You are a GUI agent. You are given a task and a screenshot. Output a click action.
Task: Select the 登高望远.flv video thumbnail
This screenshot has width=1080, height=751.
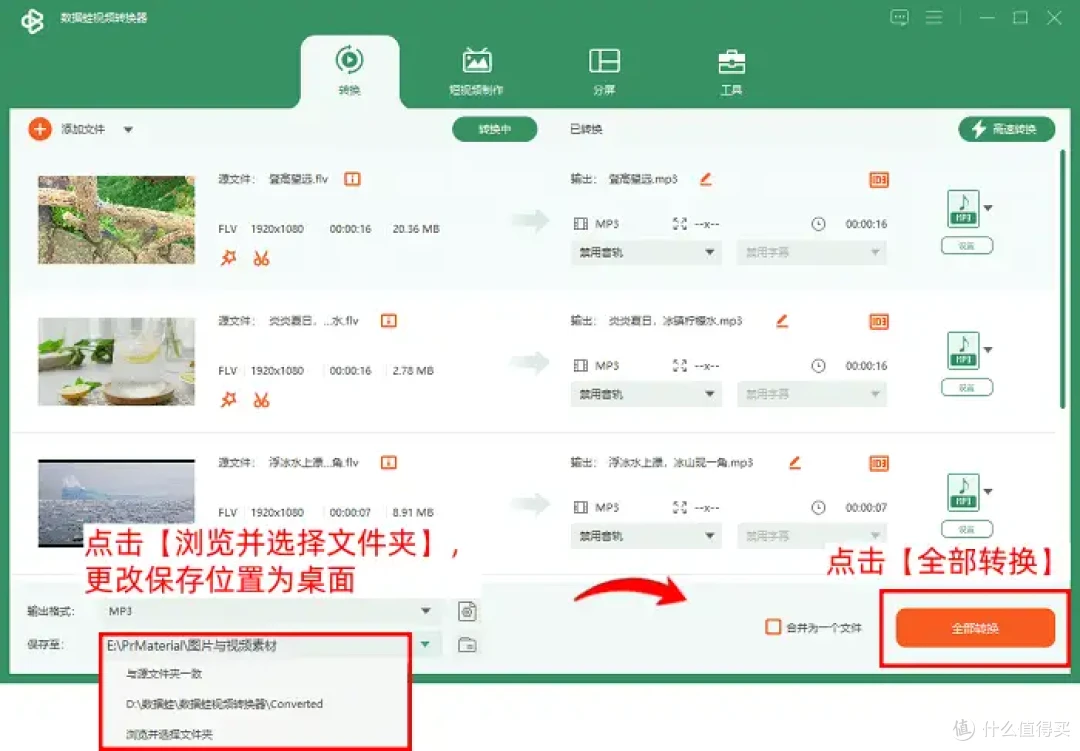pyautogui.click(x=116, y=220)
